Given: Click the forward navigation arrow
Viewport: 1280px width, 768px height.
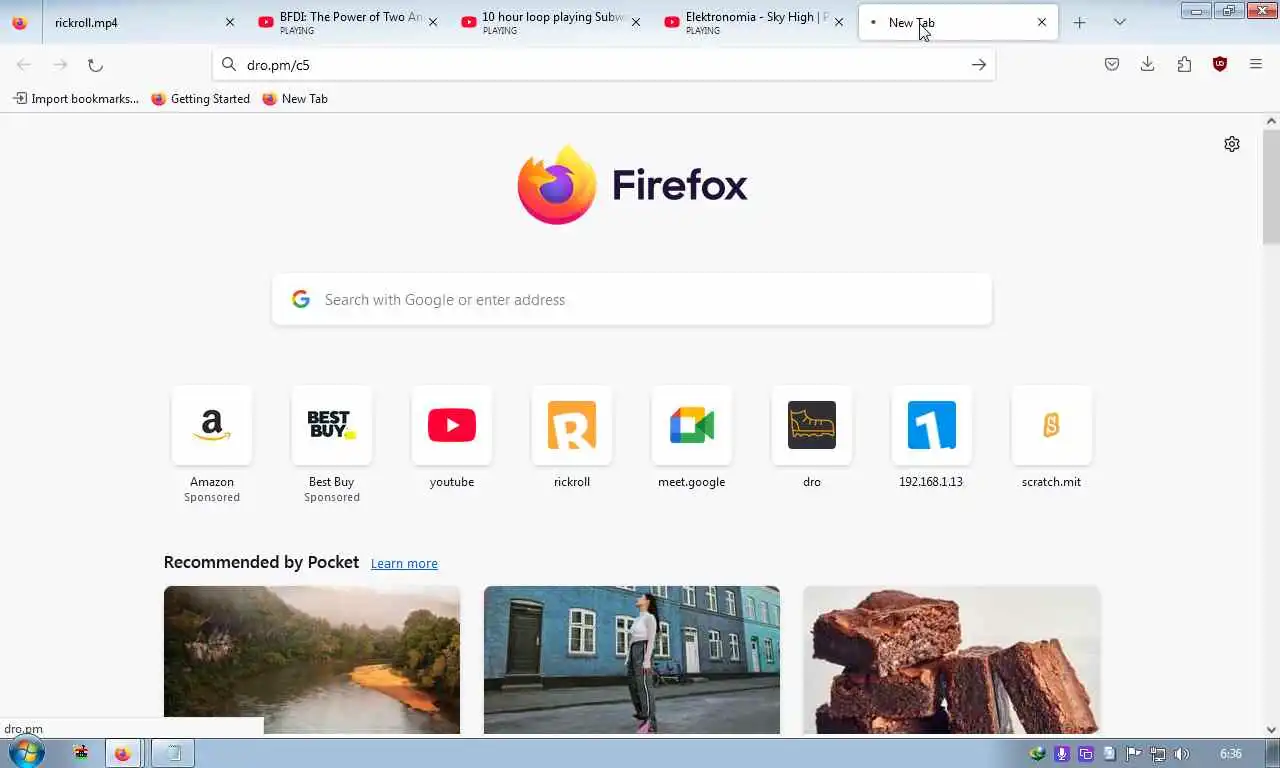Looking at the screenshot, I should click(x=60, y=65).
